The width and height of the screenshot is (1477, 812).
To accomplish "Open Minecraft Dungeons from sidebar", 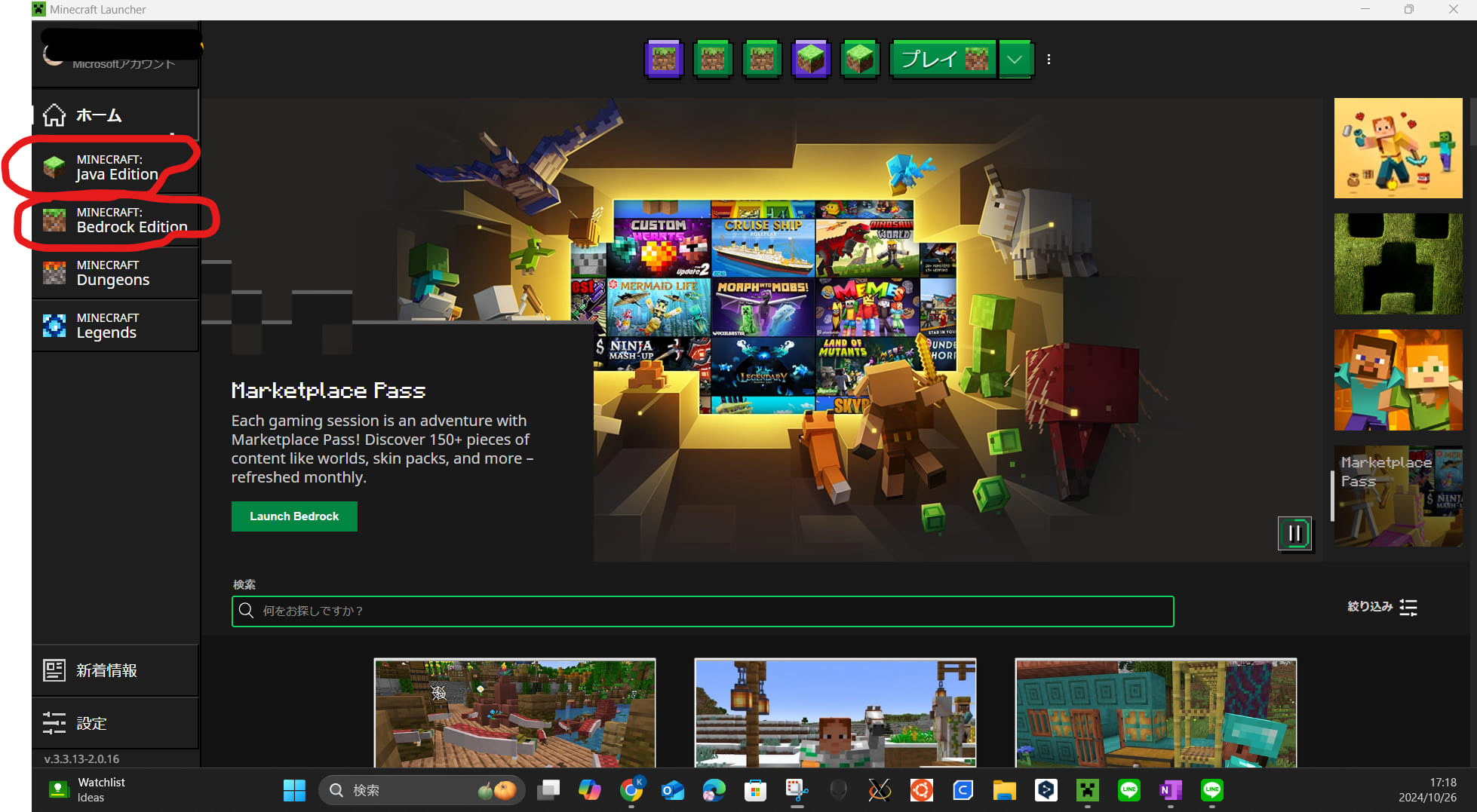I will 115,273.
